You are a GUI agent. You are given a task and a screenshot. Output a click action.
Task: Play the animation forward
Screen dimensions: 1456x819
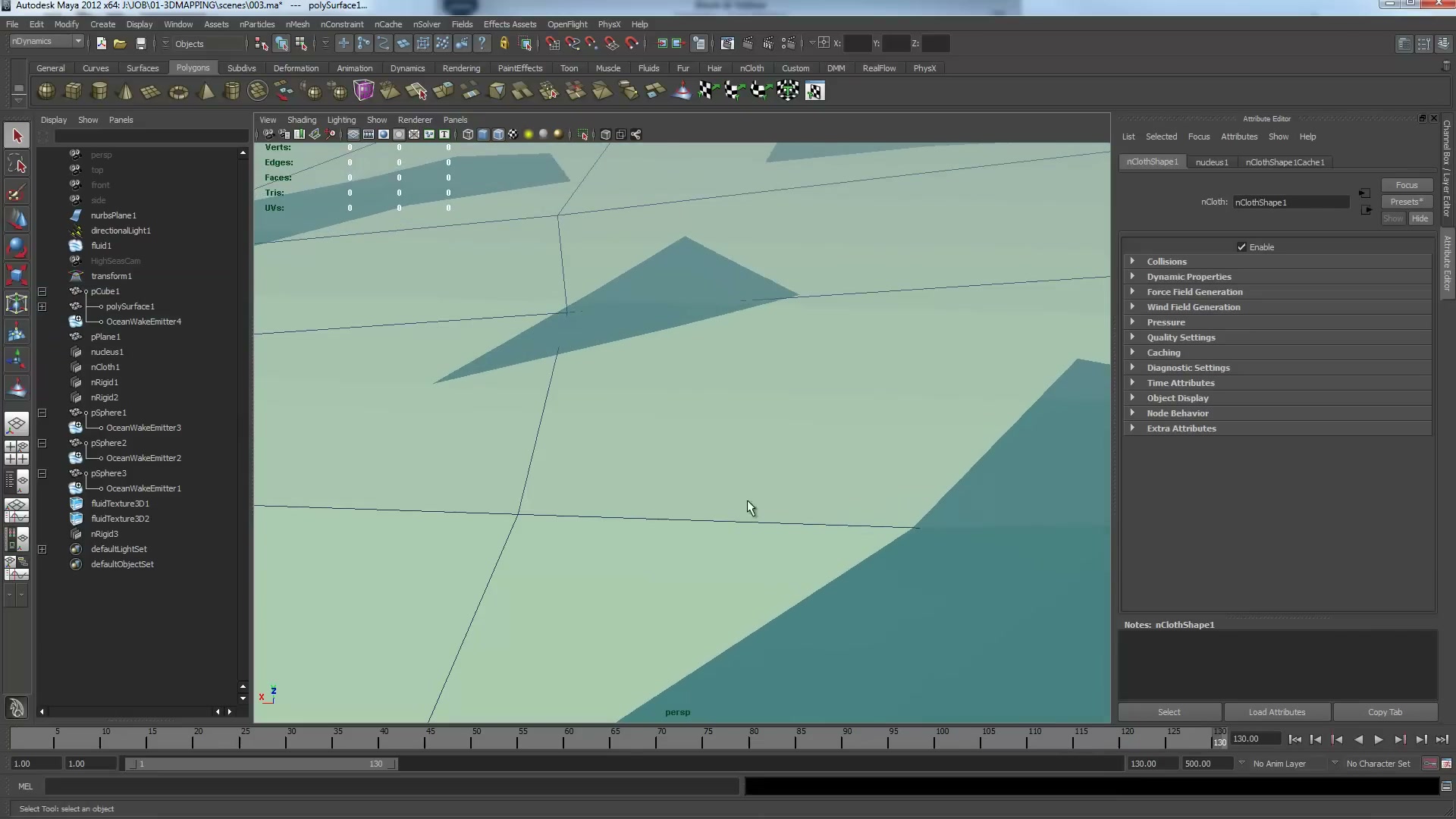click(x=1379, y=739)
